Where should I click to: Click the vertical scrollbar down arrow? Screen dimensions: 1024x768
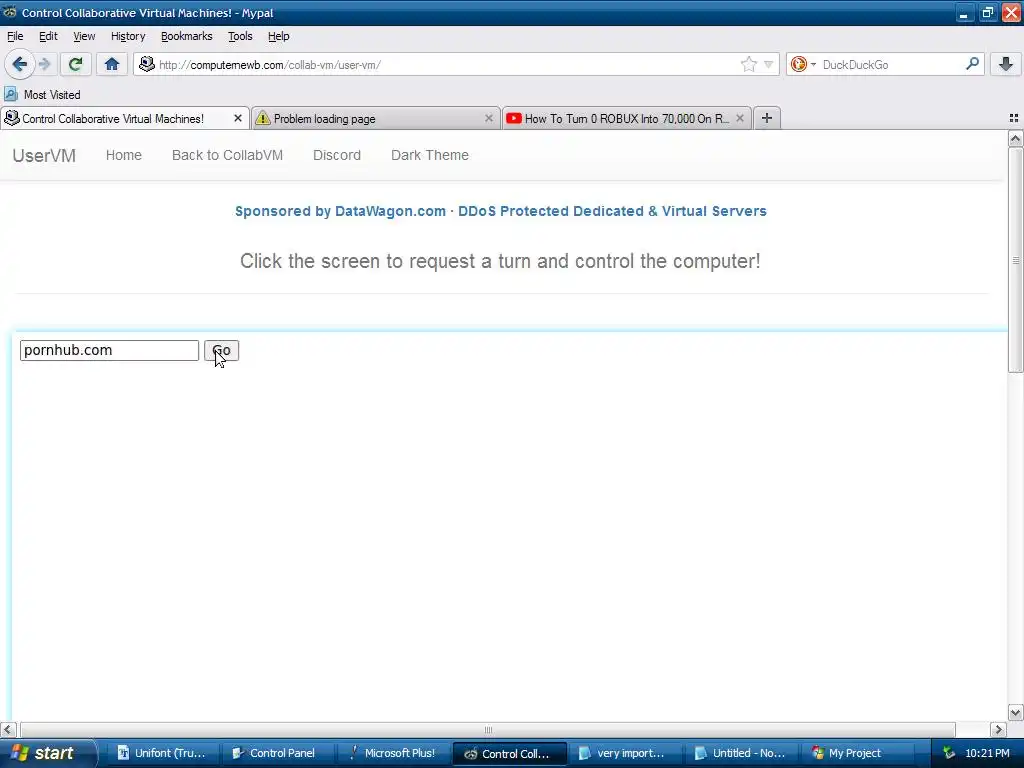[x=1015, y=712]
